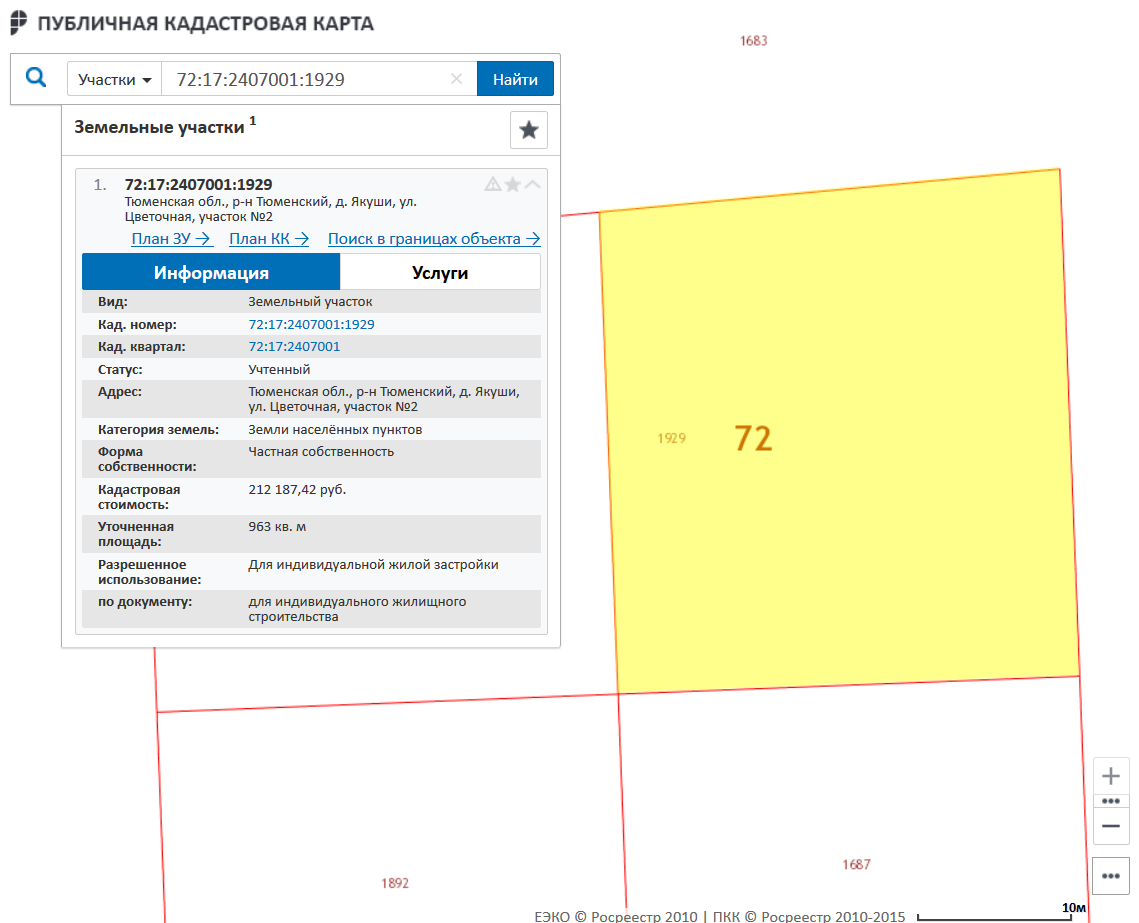Open zoom level options between plus and minus

pyautogui.click(x=1110, y=801)
